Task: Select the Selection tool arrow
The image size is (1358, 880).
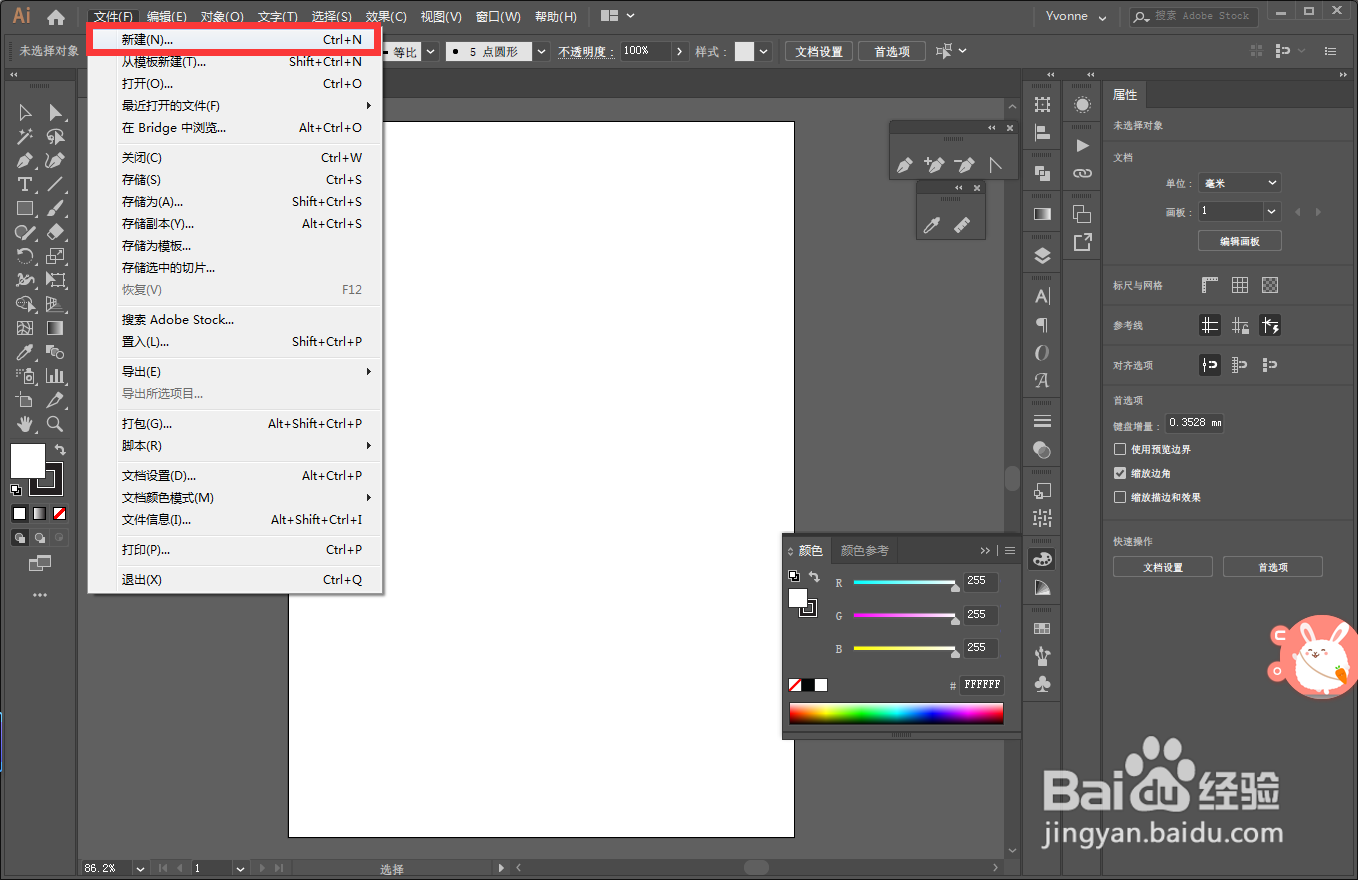Action: pos(25,112)
